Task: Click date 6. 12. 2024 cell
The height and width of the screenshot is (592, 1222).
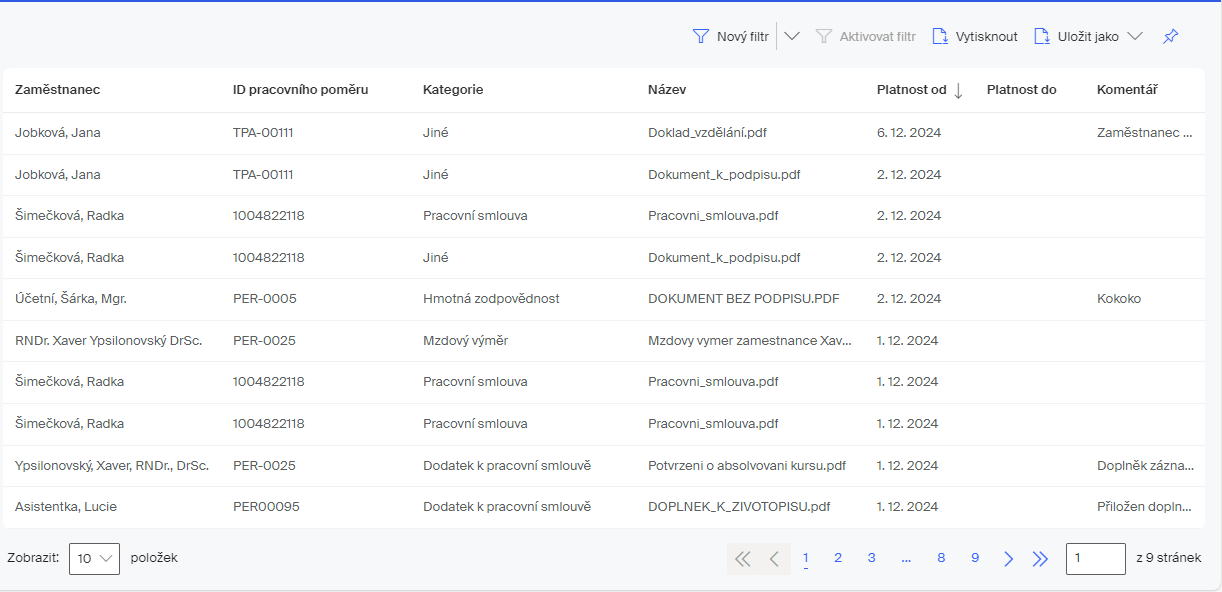Action: [909, 132]
